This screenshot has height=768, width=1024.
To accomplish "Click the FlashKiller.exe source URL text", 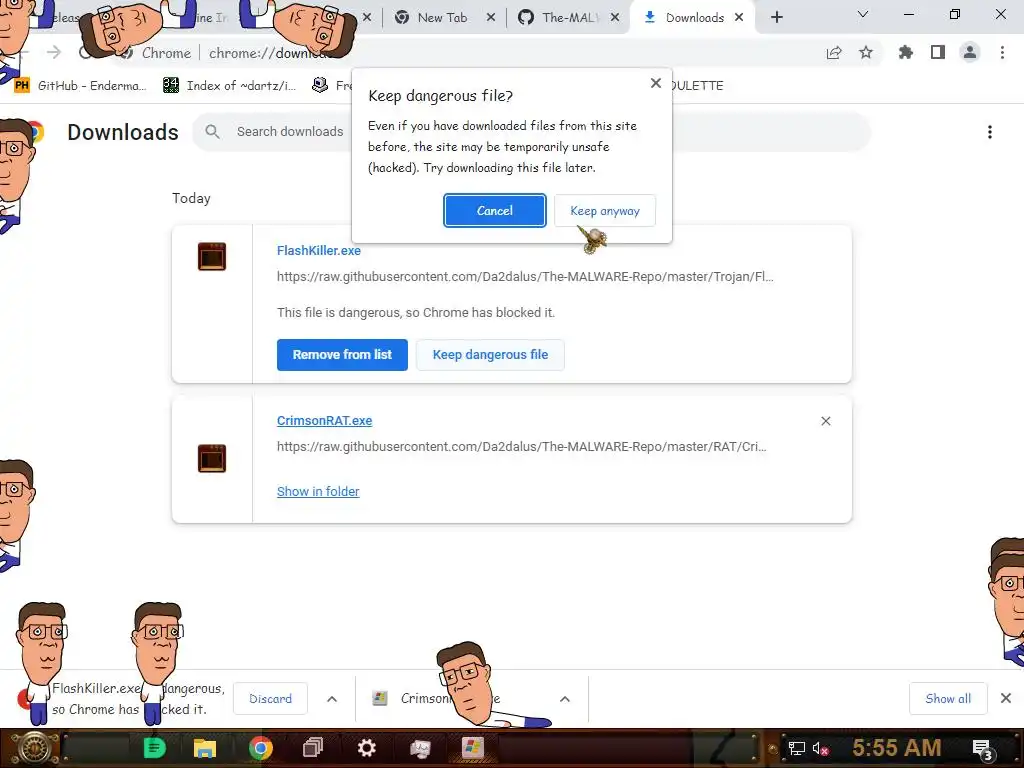I will 525,277.
